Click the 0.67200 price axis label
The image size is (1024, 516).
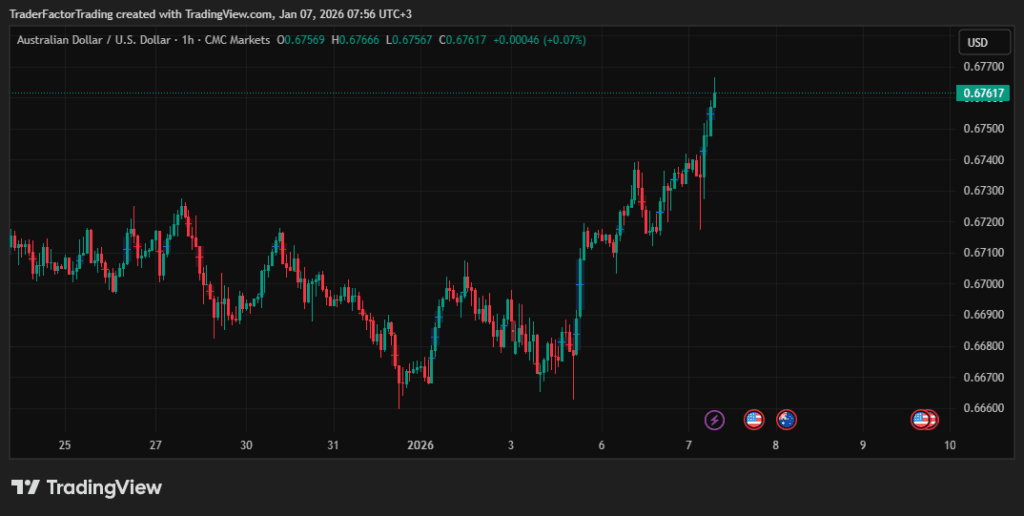pos(983,221)
